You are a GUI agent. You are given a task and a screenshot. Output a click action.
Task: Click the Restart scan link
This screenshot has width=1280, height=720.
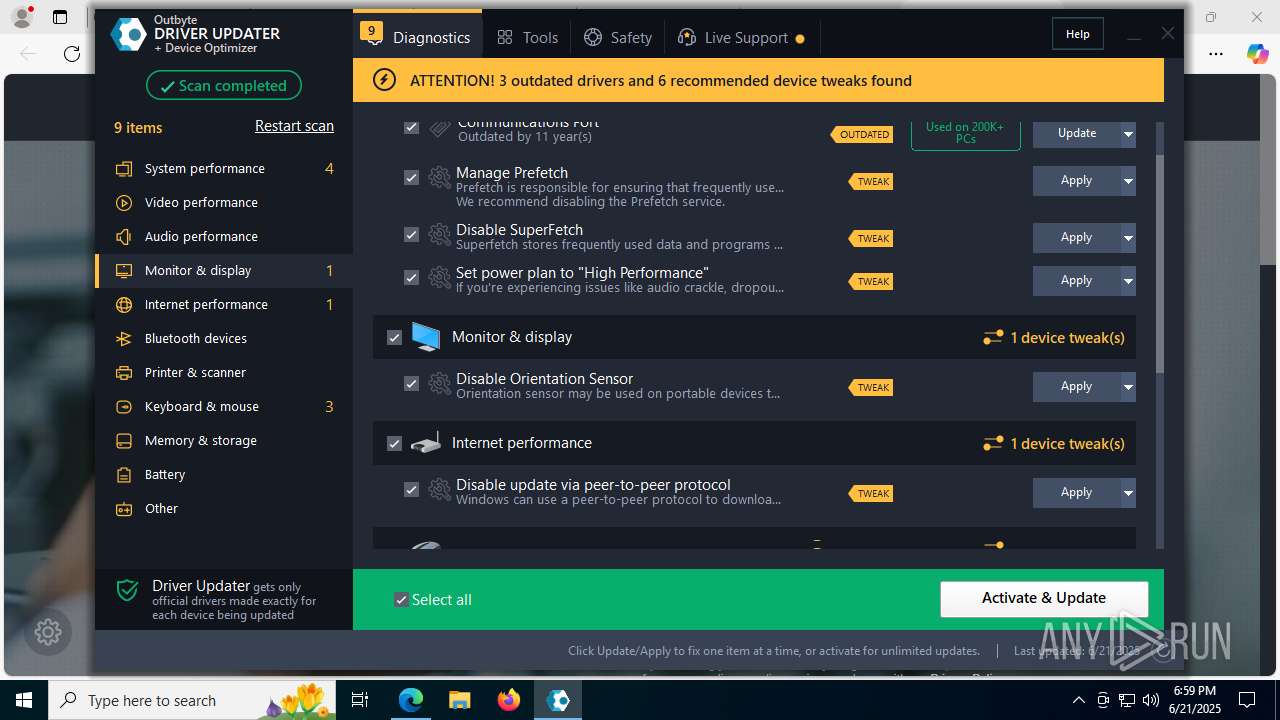coord(294,126)
